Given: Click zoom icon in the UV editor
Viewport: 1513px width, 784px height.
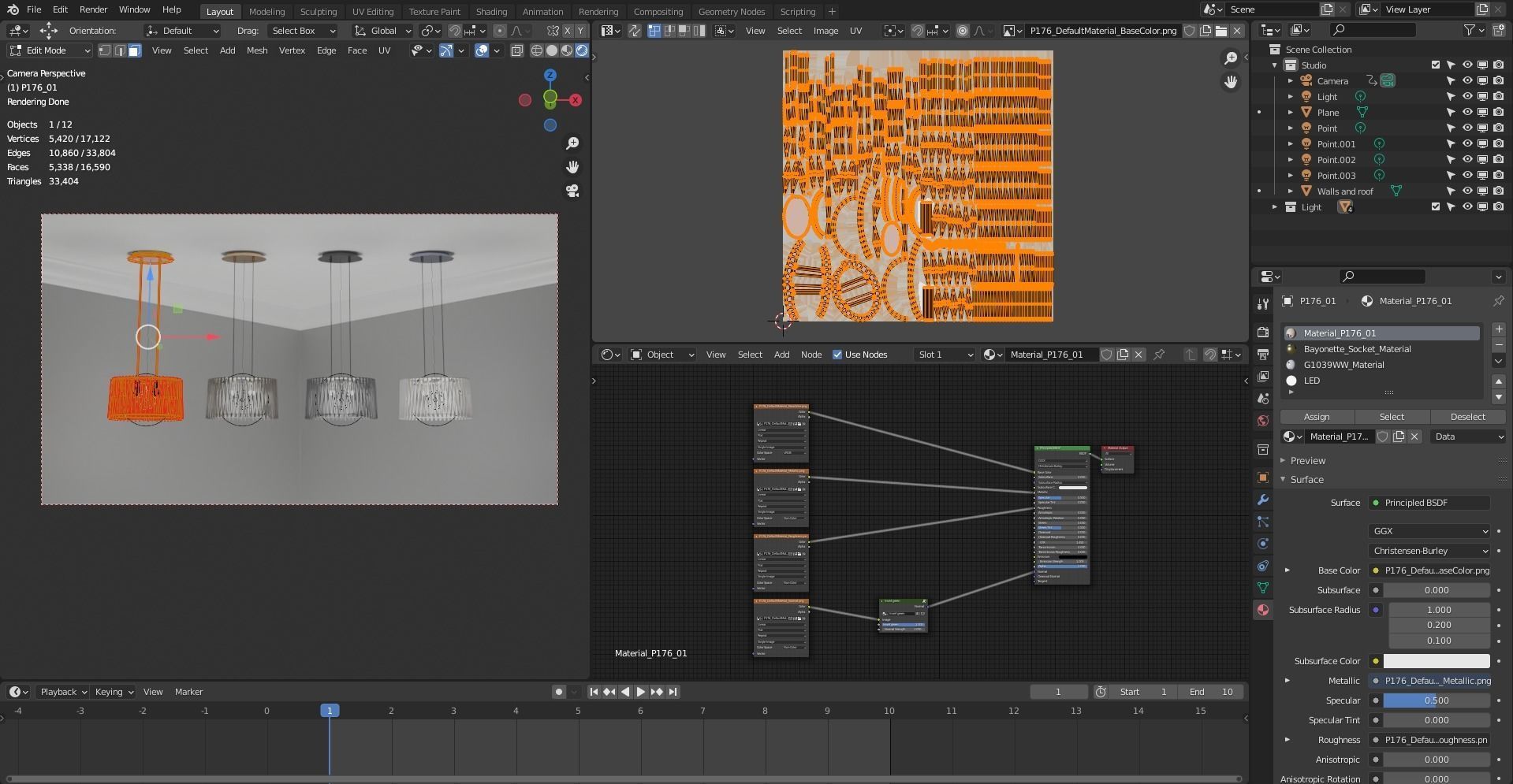Looking at the screenshot, I should coord(1230,58).
